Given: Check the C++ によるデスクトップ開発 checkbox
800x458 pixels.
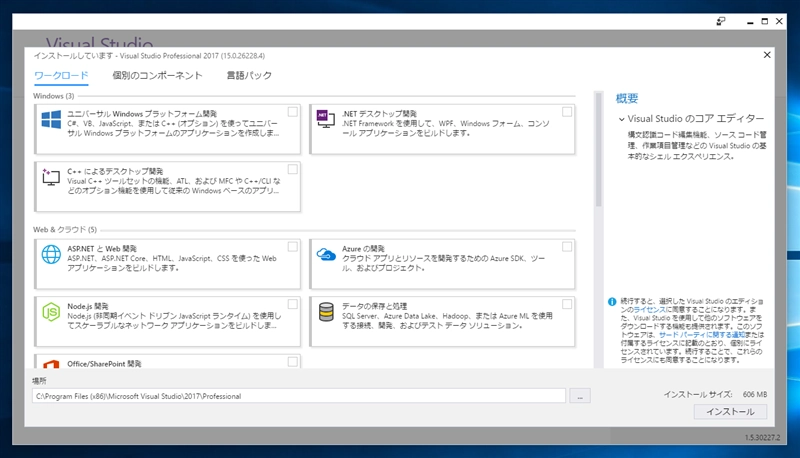Looking at the screenshot, I should 293,169.
